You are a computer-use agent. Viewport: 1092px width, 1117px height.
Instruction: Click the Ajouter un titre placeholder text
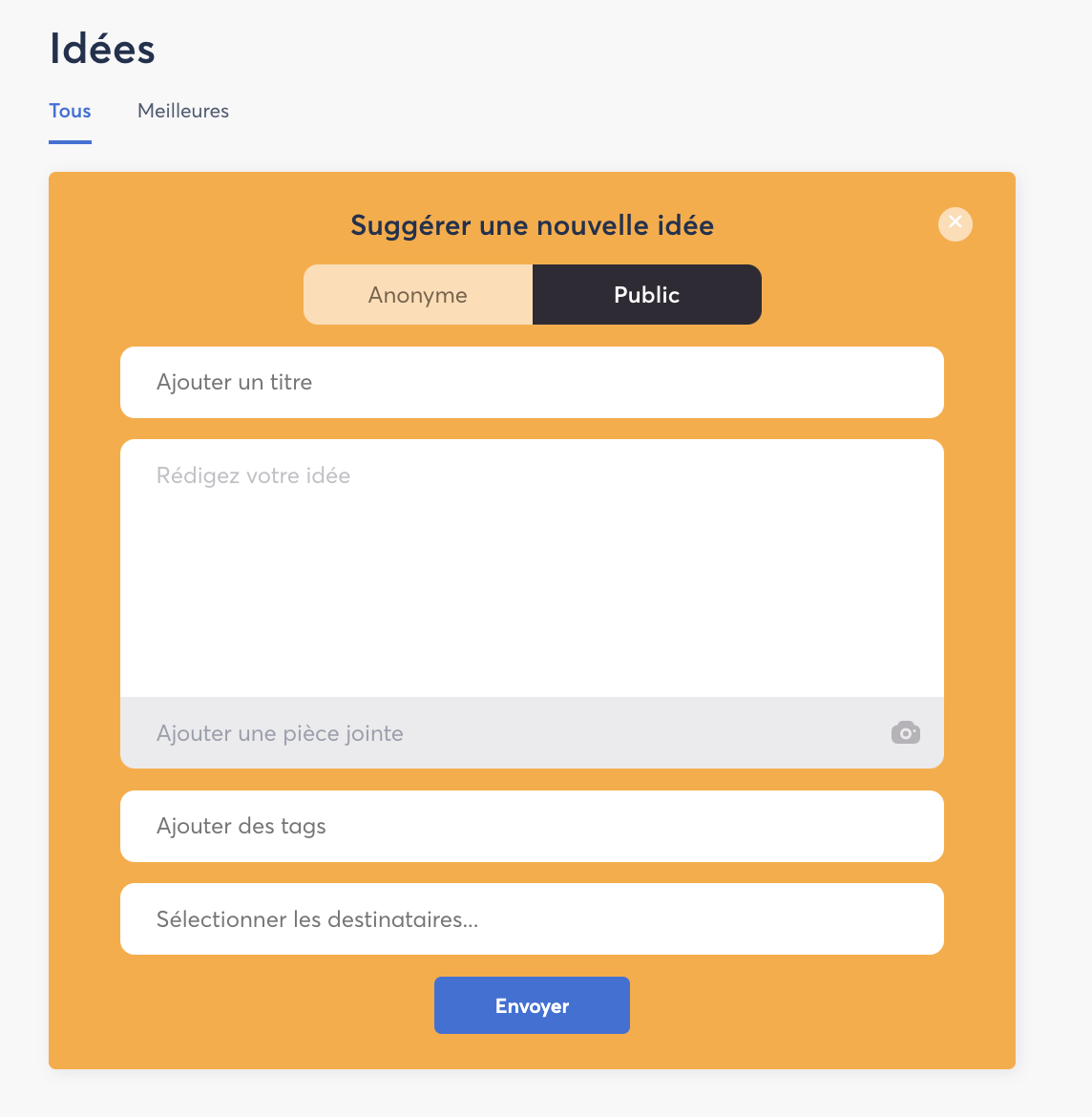(234, 382)
